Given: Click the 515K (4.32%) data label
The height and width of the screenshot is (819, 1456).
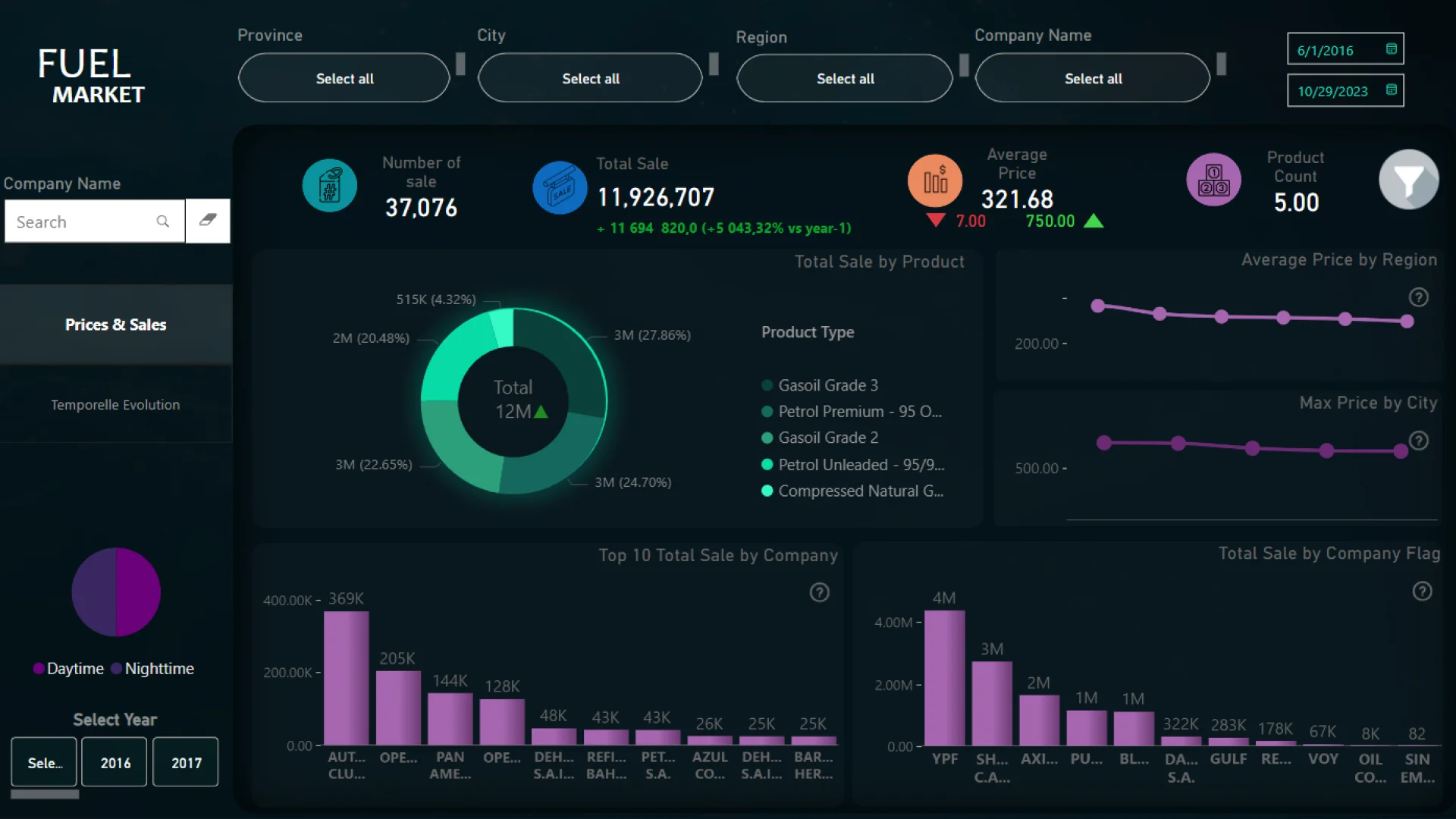Looking at the screenshot, I should point(436,300).
